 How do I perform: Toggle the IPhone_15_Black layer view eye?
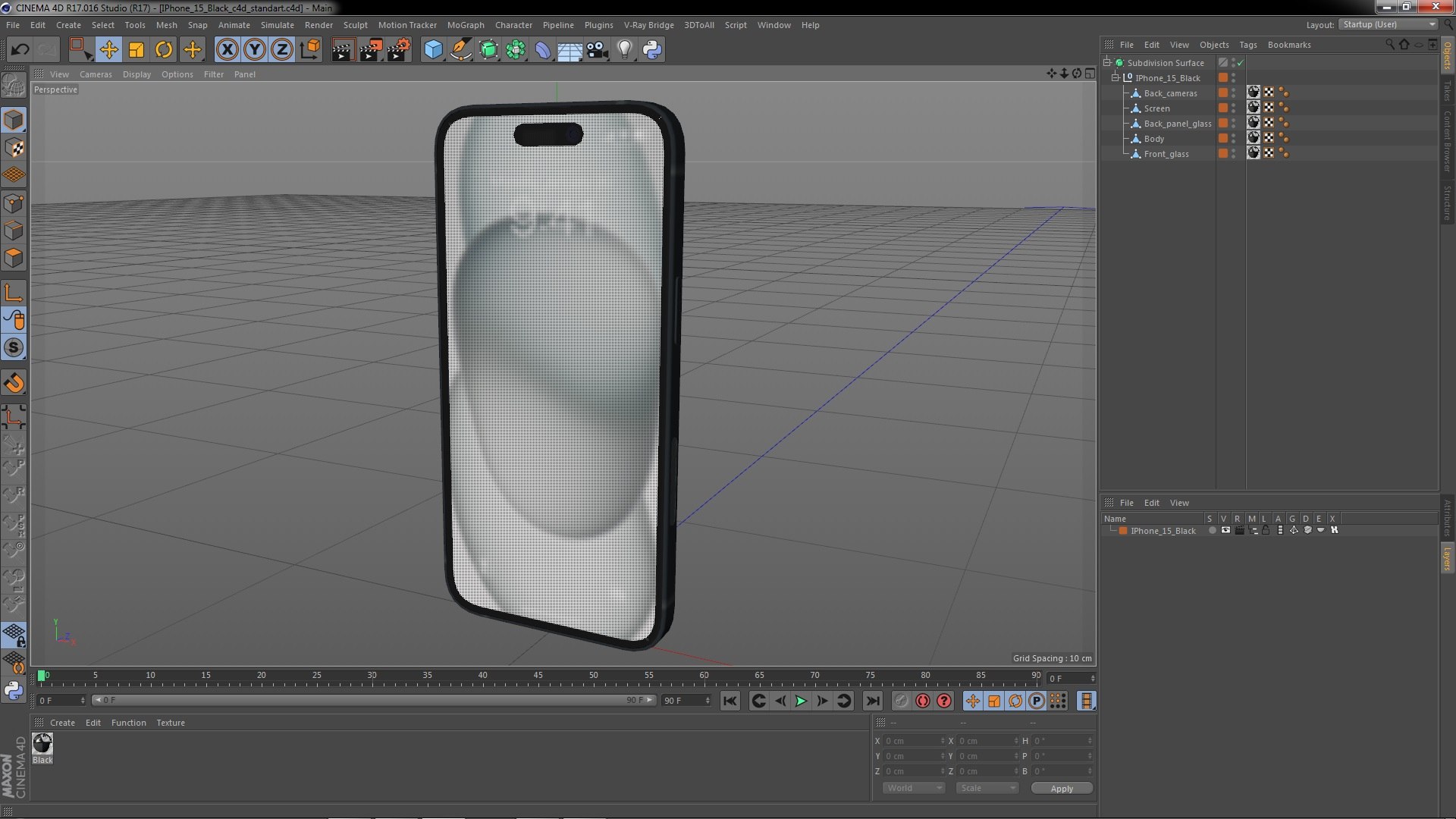click(1225, 531)
